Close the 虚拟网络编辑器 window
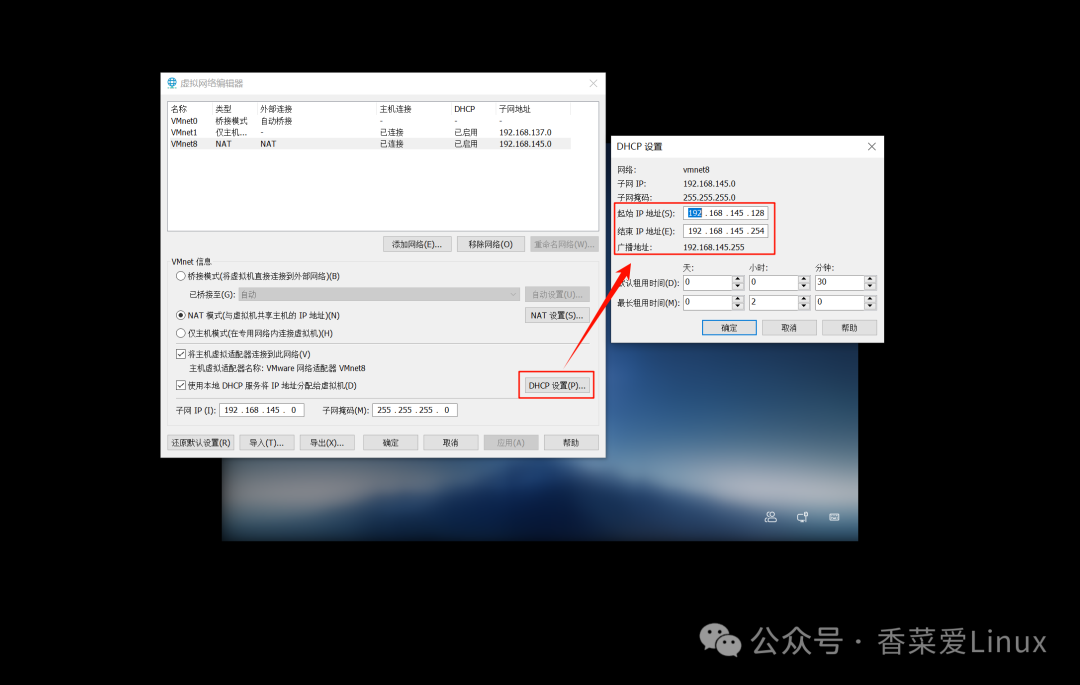 coord(593,83)
